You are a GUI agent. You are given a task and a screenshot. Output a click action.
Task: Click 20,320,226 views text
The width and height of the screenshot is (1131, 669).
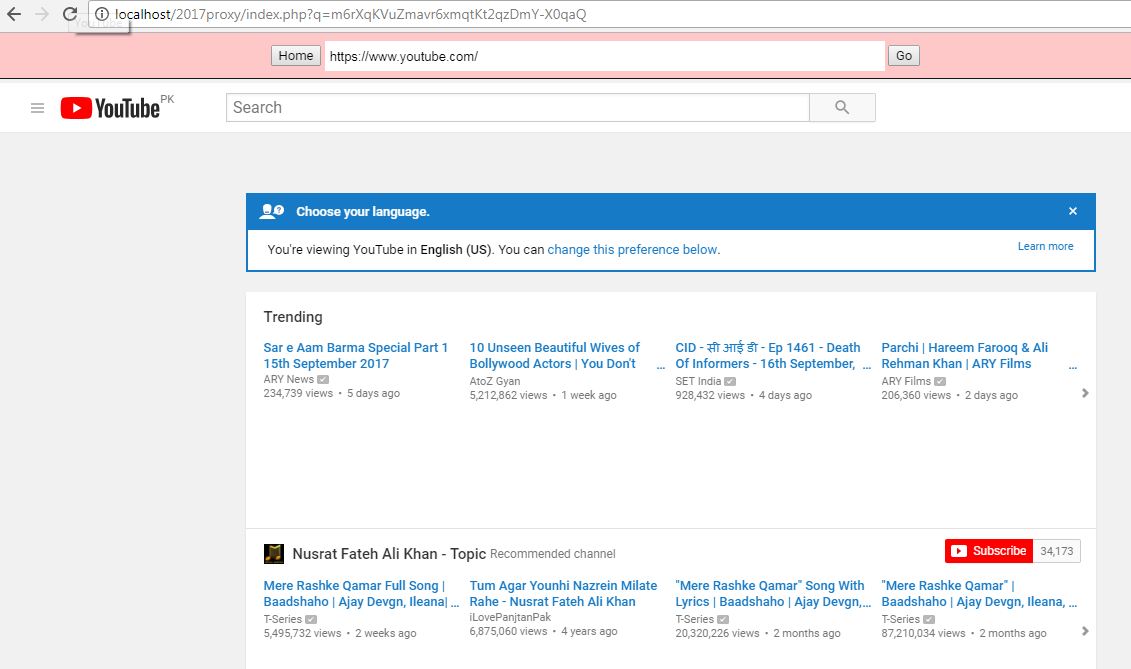coord(717,634)
